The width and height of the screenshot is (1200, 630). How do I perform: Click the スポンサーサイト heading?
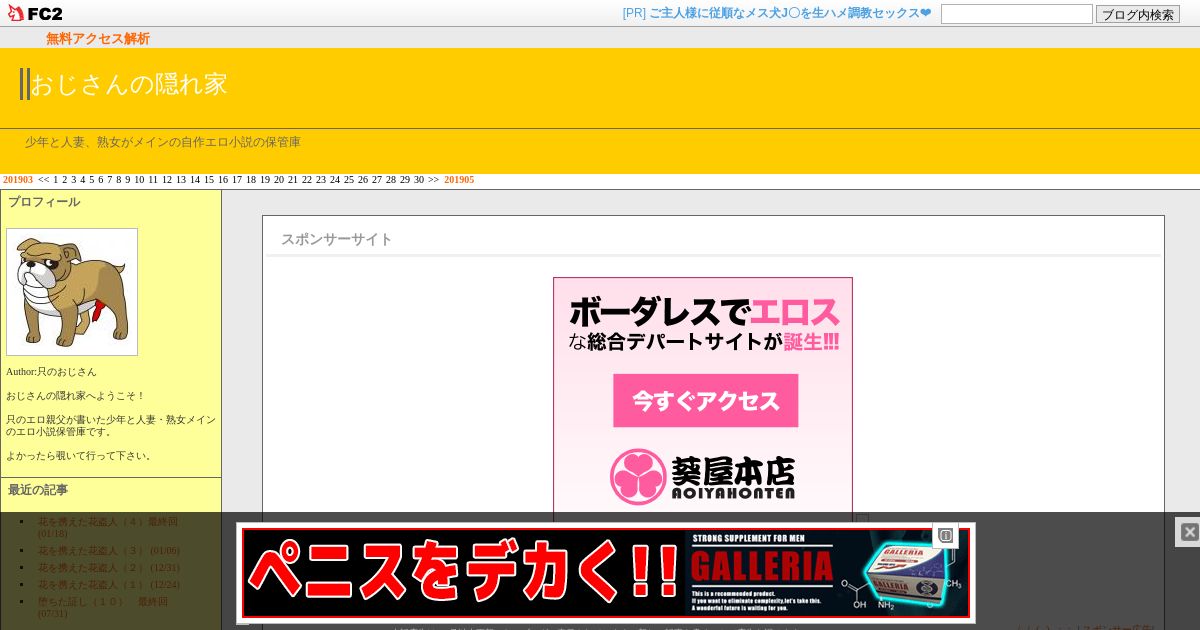(x=336, y=240)
